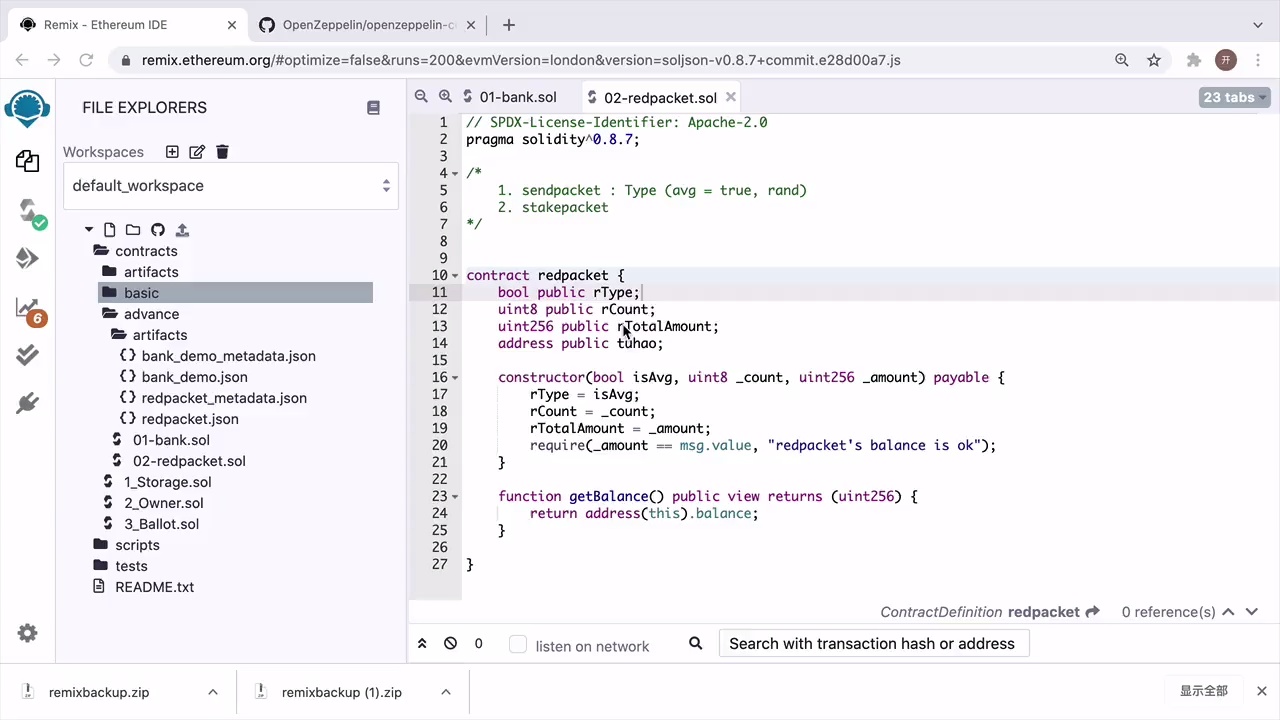Toggle the listen on network checkbox
This screenshot has height=720, width=1280.
(518, 645)
